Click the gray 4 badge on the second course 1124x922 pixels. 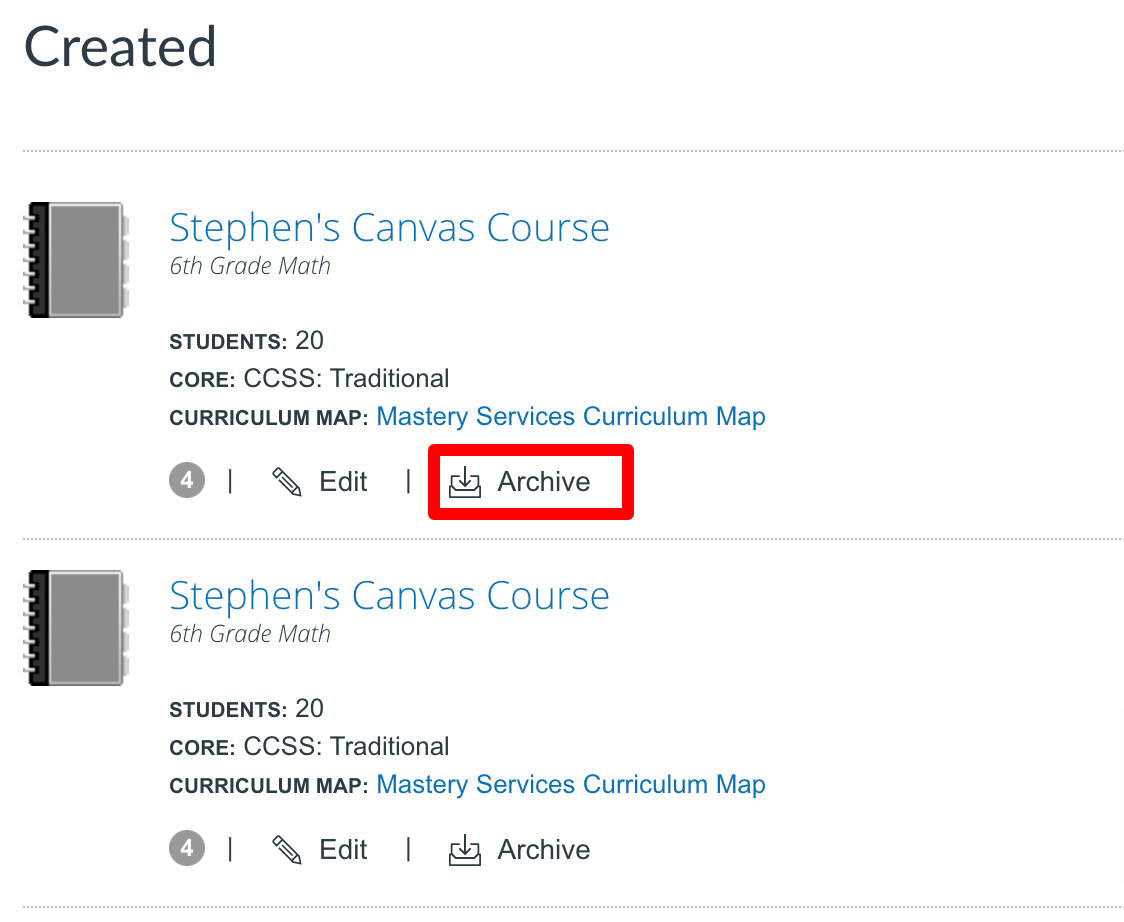pyautogui.click(x=187, y=850)
